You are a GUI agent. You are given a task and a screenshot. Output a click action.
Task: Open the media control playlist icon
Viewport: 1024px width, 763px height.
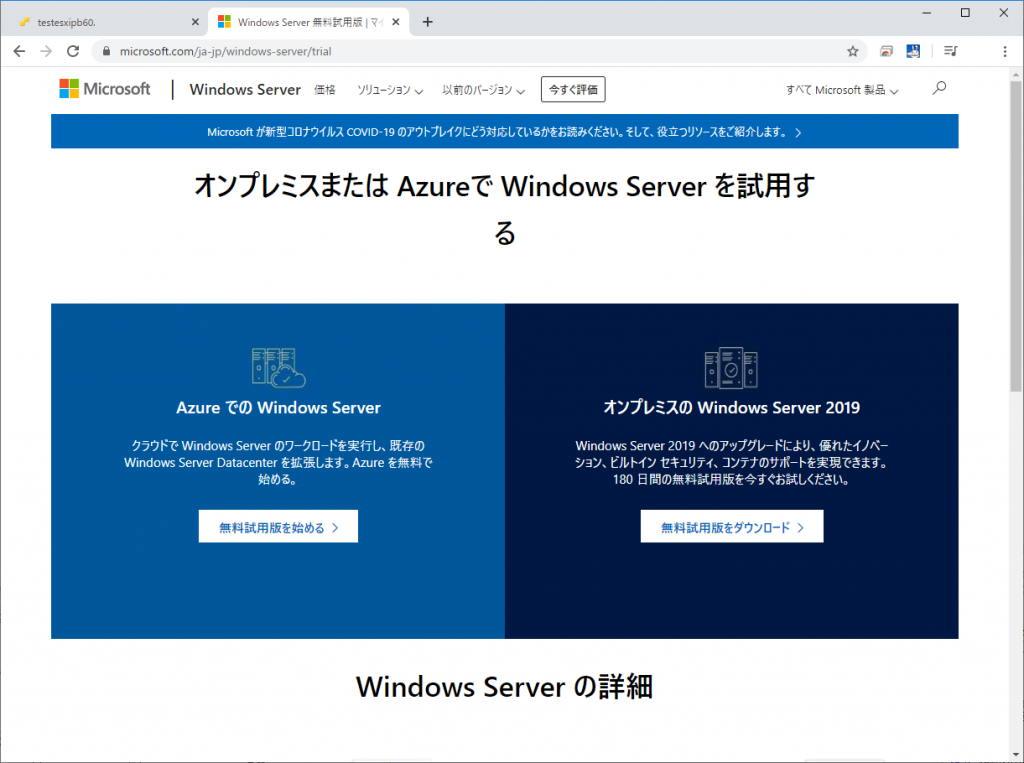pos(951,51)
